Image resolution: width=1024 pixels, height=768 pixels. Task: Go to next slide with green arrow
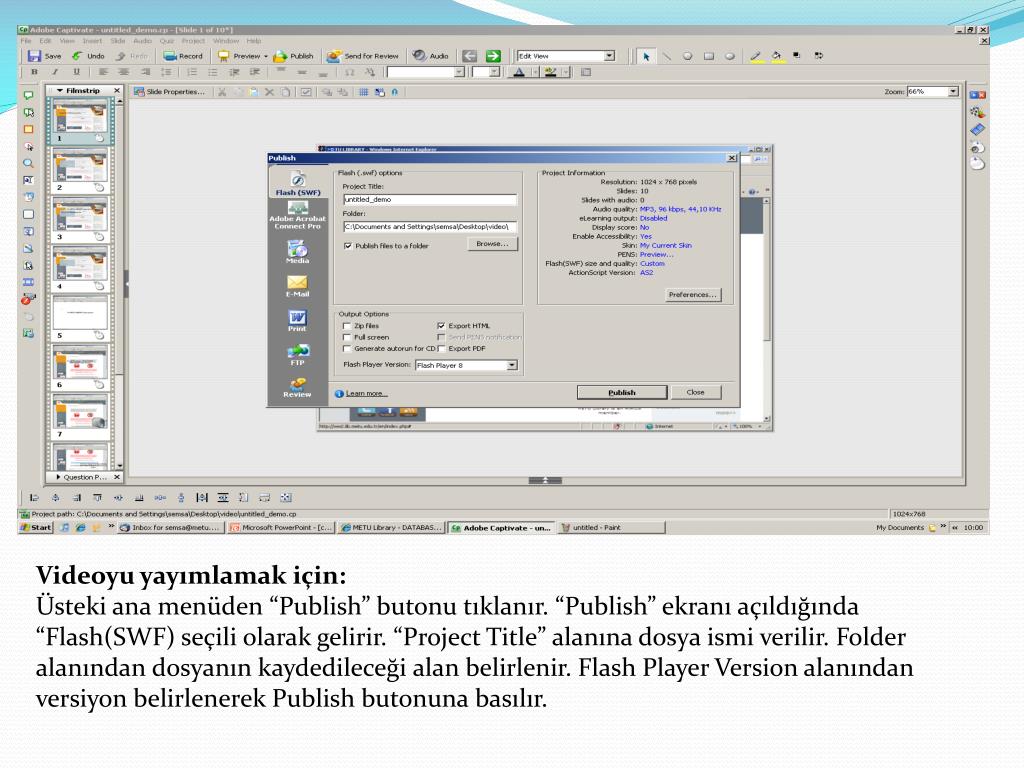pos(493,56)
